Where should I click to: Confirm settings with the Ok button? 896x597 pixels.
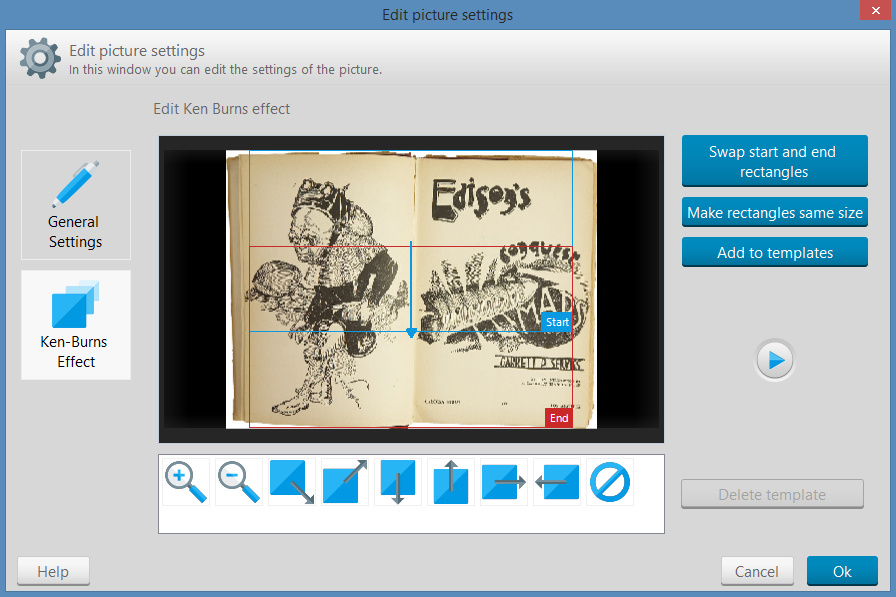pyautogui.click(x=842, y=571)
